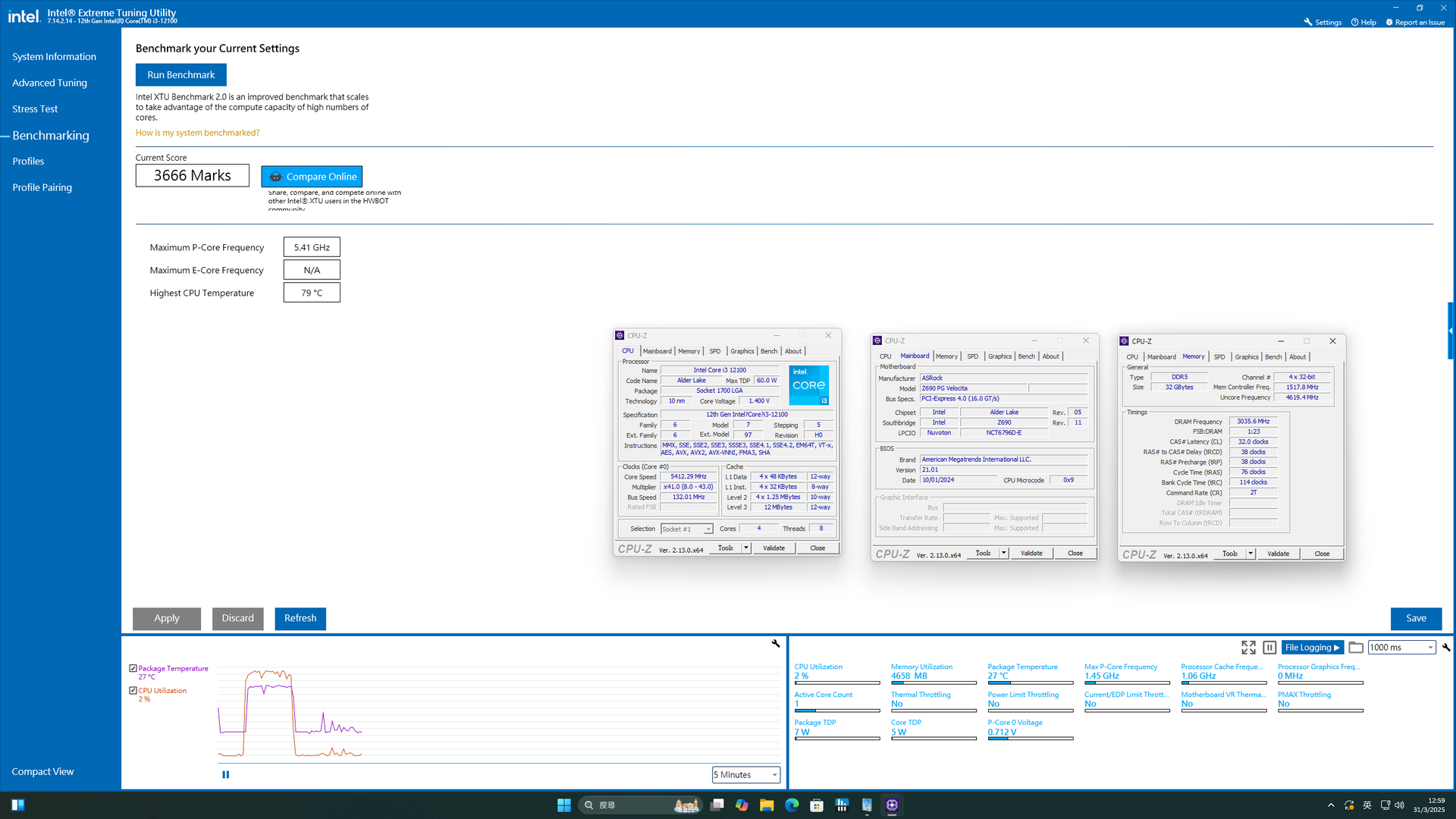The image size is (1456, 819).
Task: Click taskbar search box
Action: click(x=641, y=805)
